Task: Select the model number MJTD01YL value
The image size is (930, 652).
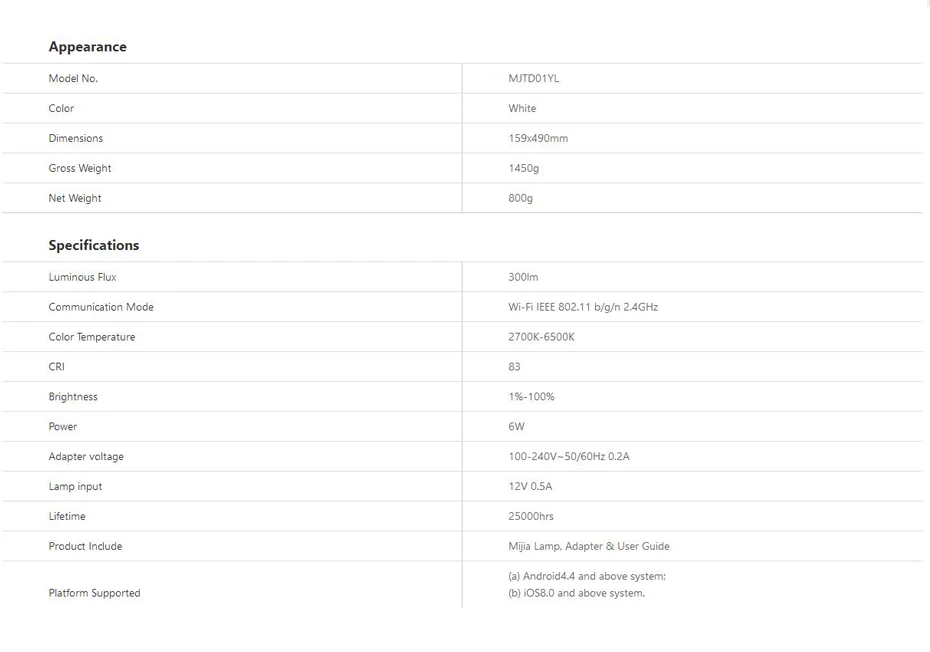Action: (x=533, y=78)
